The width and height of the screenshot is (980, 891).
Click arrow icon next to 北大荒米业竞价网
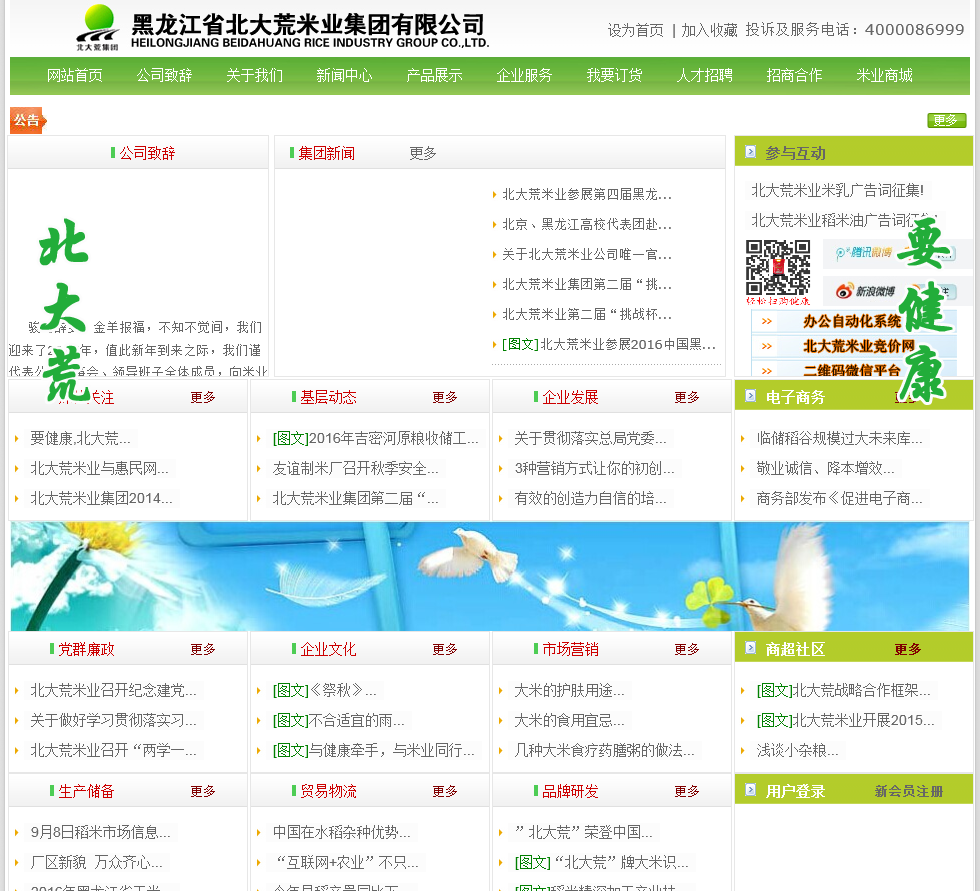(767, 346)
